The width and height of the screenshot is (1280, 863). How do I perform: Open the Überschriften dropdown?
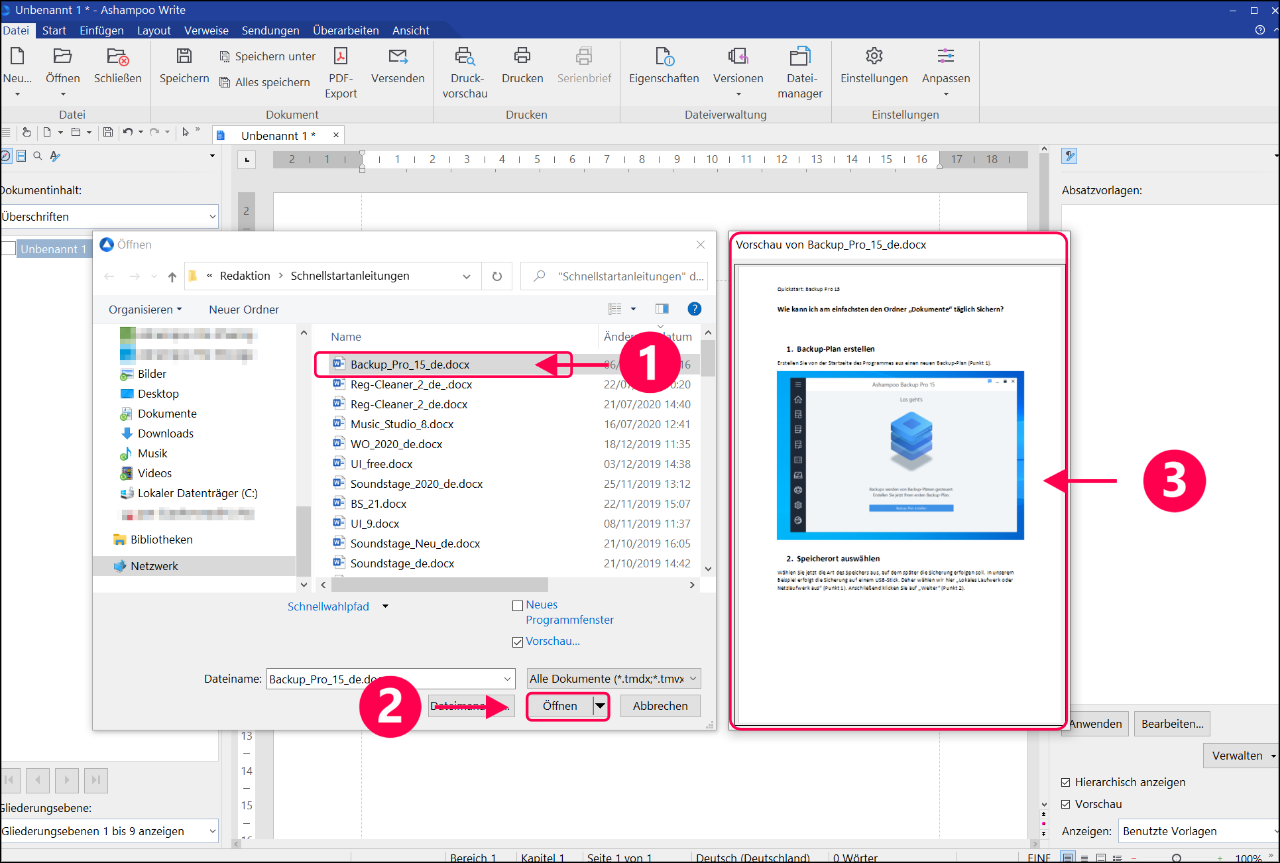pyautogui.click(x=109, y=216)
